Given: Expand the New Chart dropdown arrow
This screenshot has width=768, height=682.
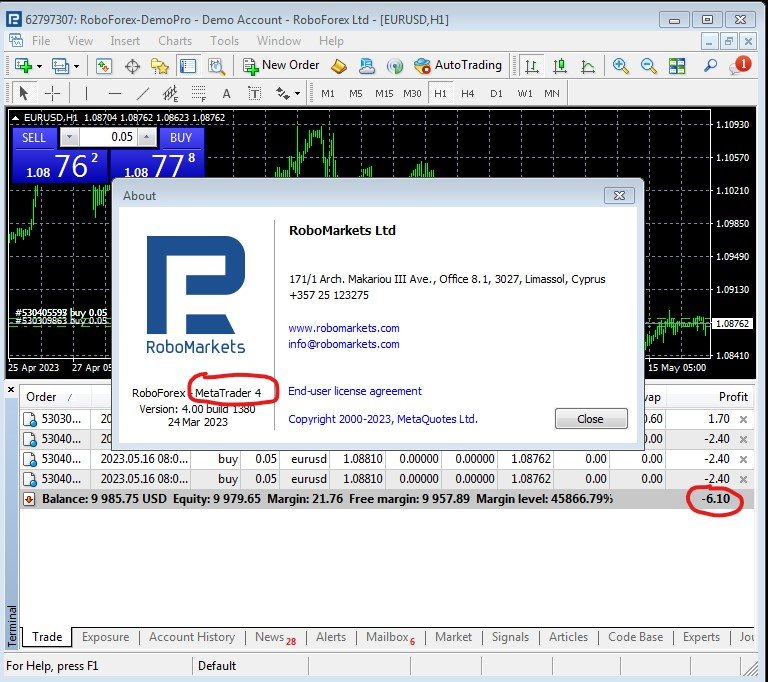Looking at the screenshot, I should click(40, 66).
